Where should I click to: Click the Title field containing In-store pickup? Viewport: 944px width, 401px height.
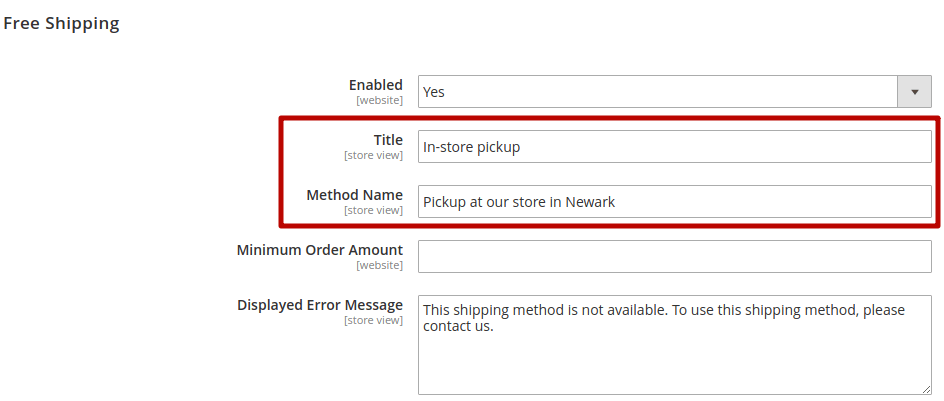pyautogui.click(x=674, y=147)
